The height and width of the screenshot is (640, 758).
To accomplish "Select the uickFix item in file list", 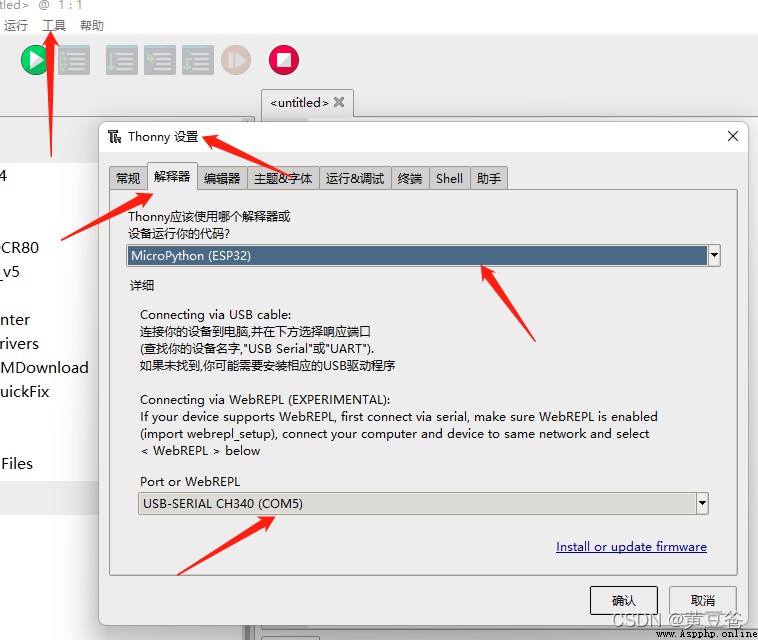I will 25,392.
